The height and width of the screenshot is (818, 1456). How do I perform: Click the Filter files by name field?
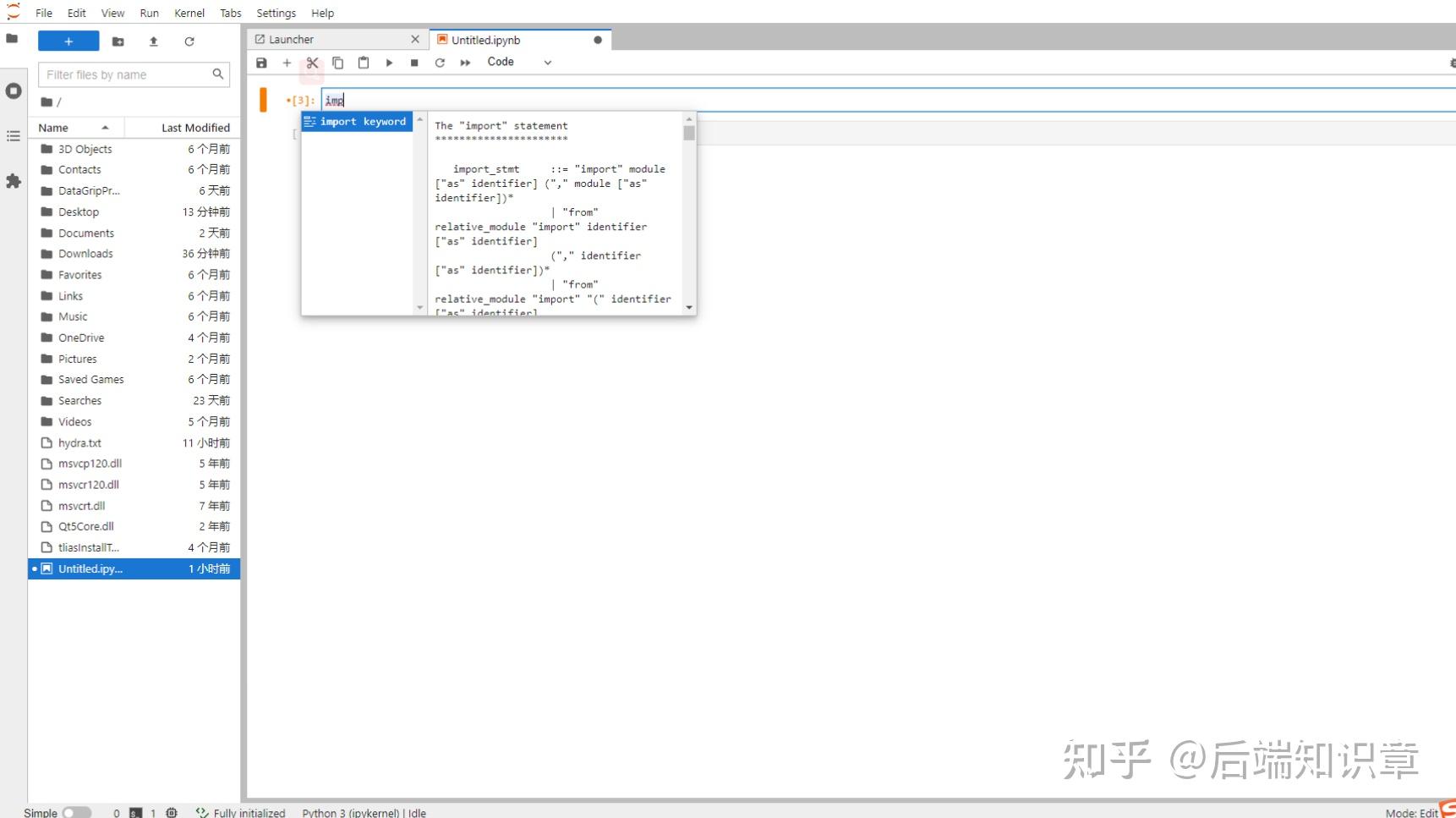(x=134, y=74)
